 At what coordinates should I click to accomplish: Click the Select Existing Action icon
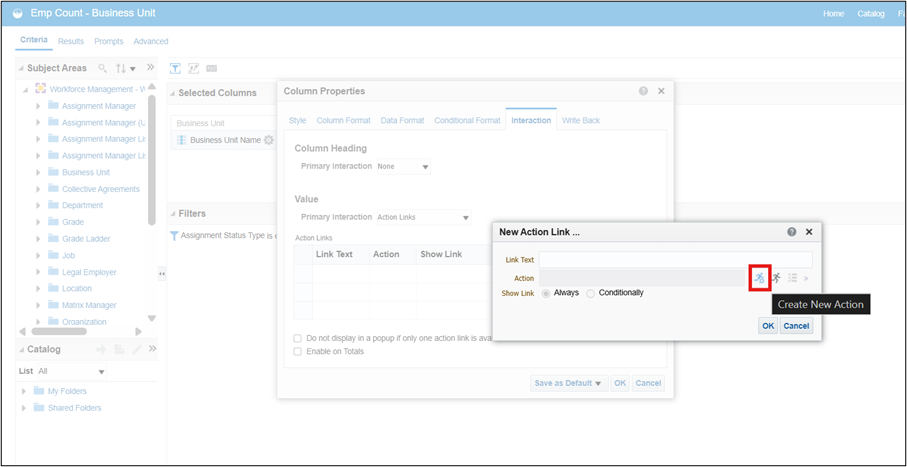776,277
